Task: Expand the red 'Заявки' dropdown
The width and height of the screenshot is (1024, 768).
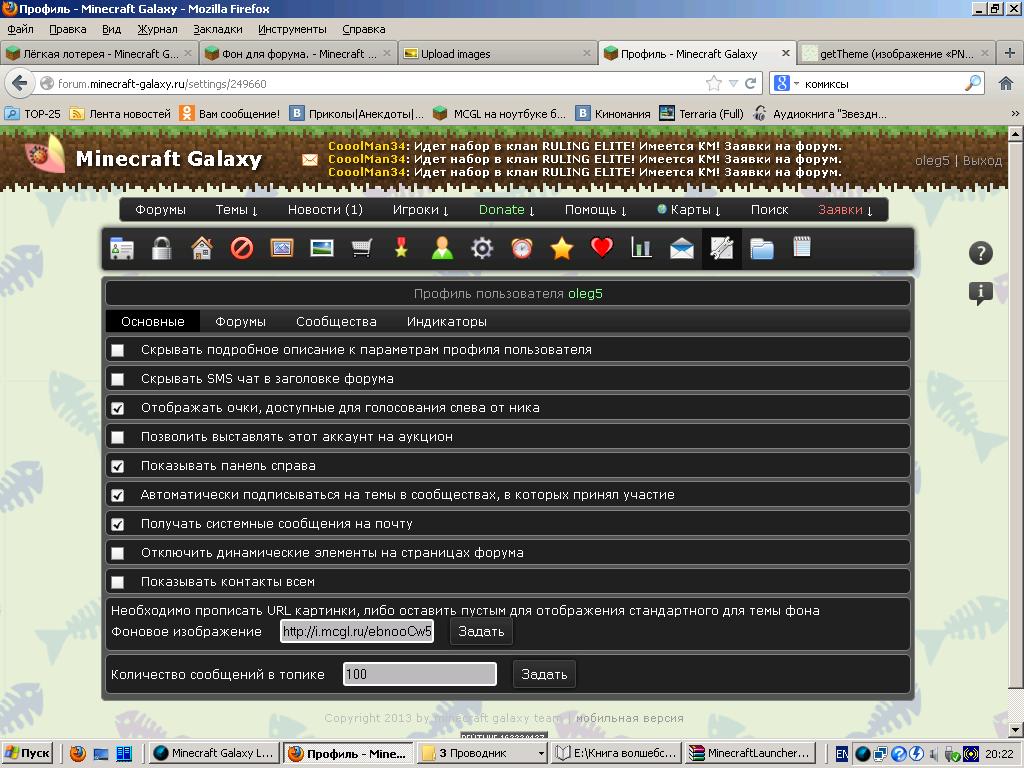Action: tap(845, 210)
